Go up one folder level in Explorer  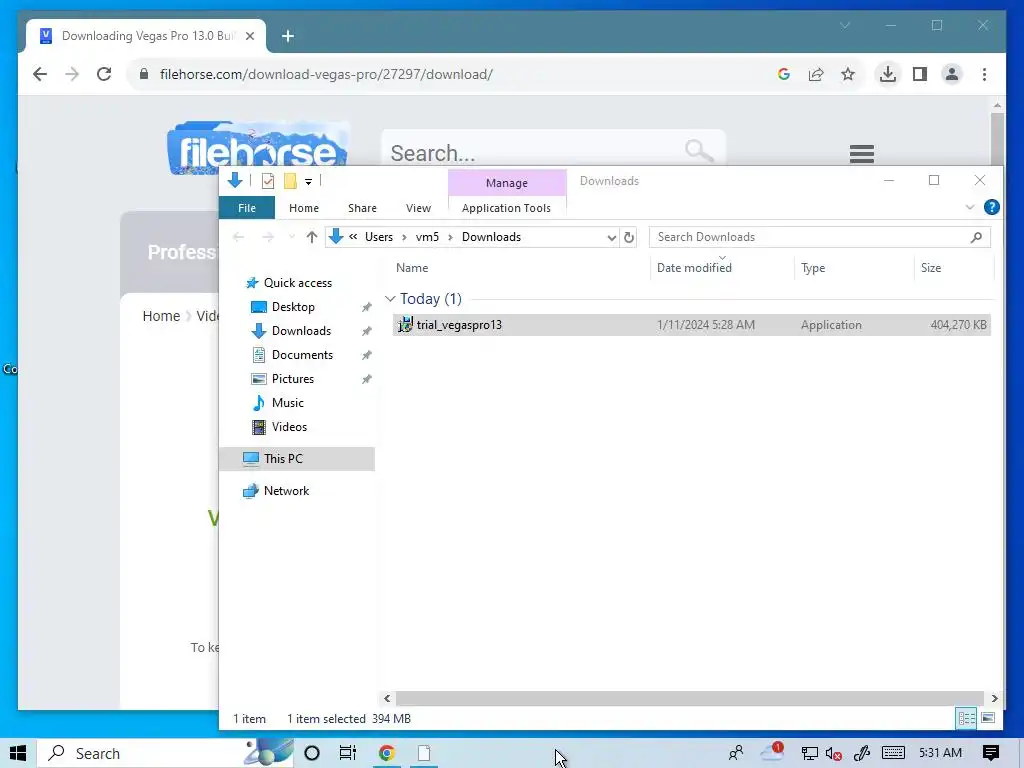tap(312, 237)
